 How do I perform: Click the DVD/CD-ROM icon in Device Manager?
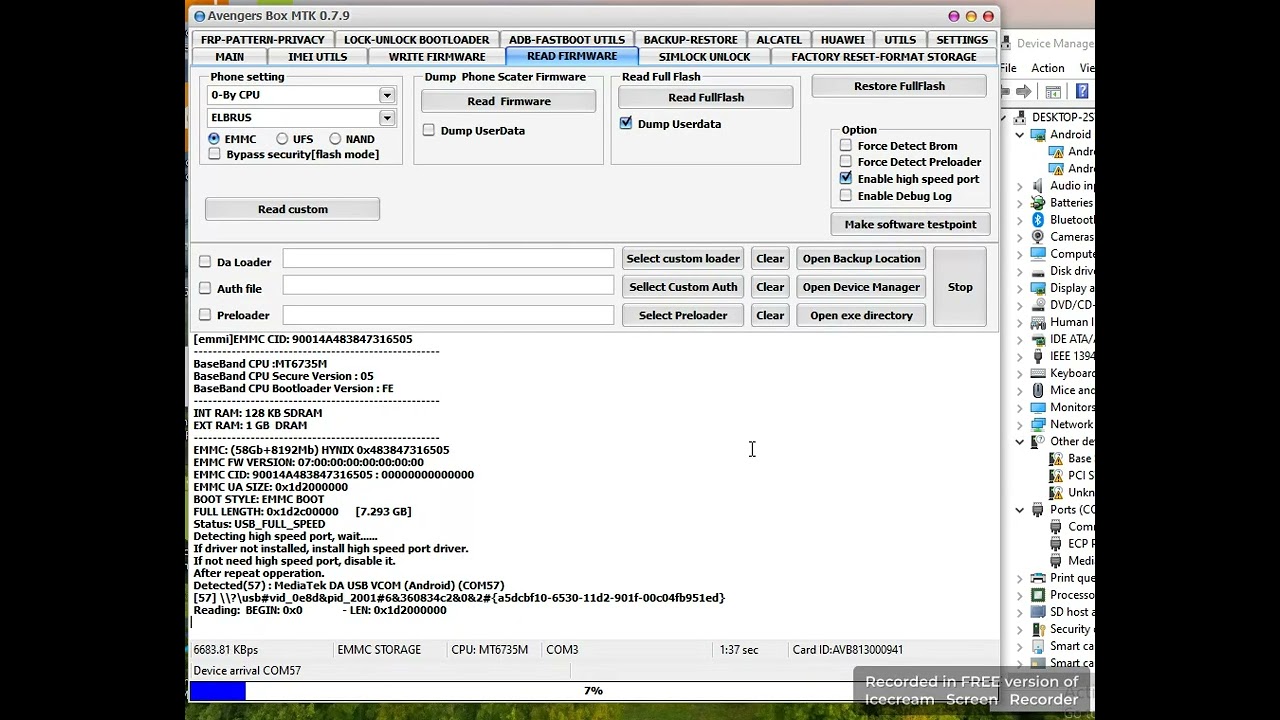(1038, 305)
